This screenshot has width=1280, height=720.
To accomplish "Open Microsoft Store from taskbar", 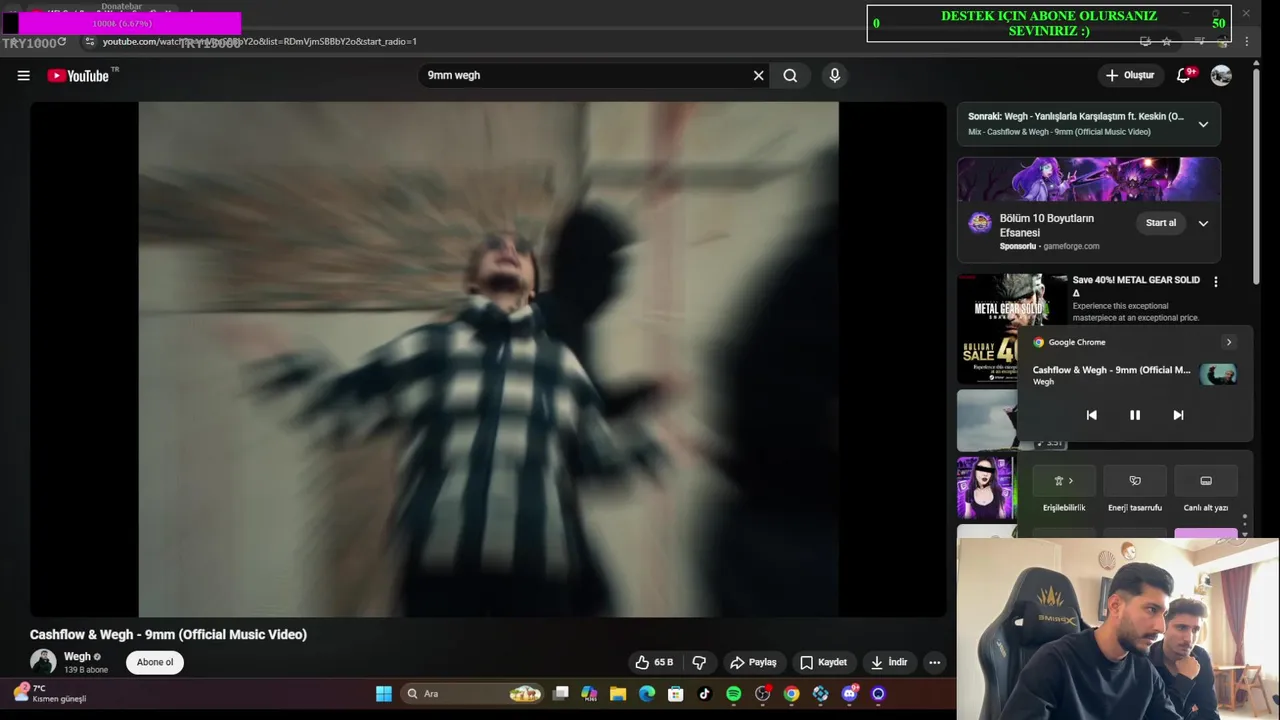I will [x=676, y=693].
